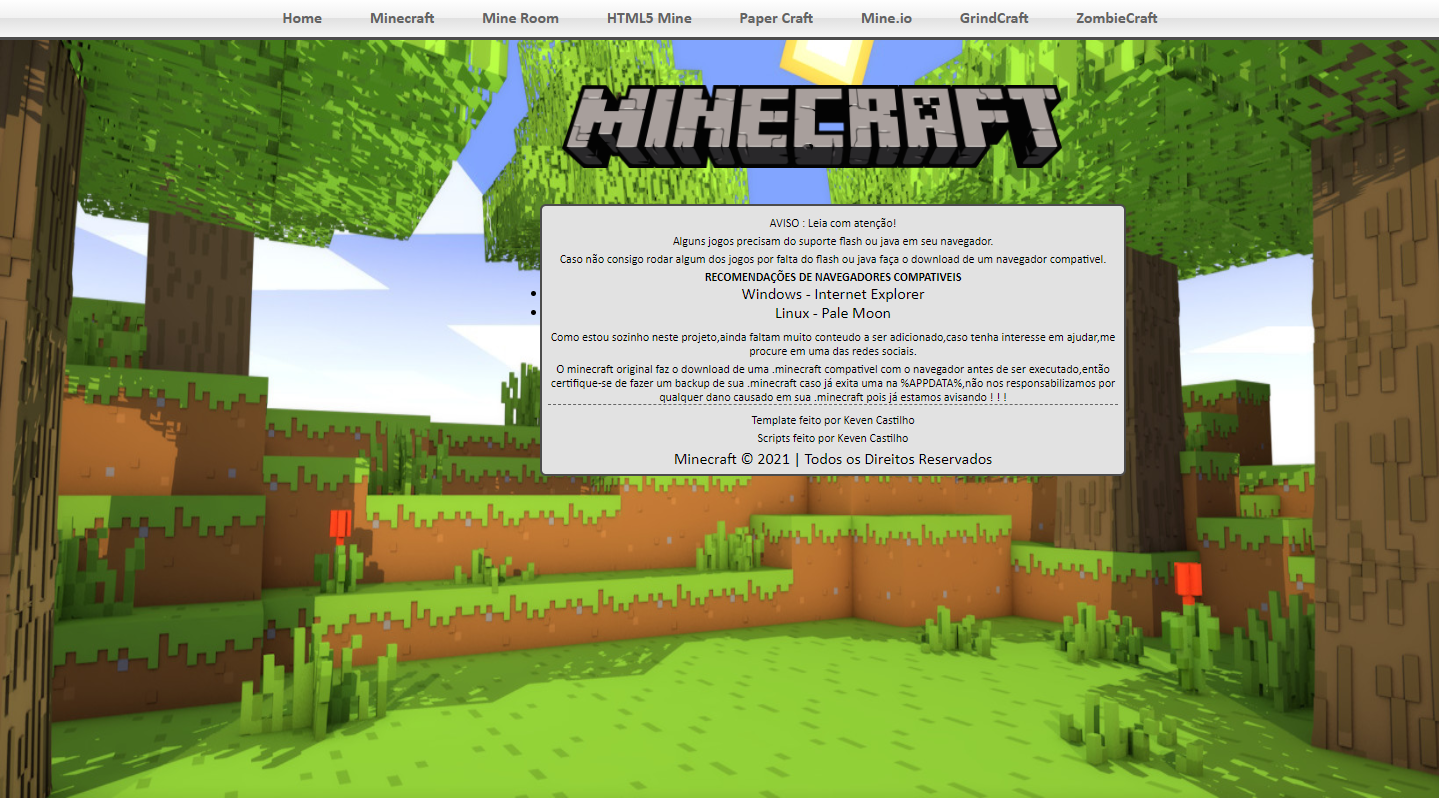Open the Mine.io game page
The image size is (1439, 798).
pyautogui.click(x=885, y=18)
